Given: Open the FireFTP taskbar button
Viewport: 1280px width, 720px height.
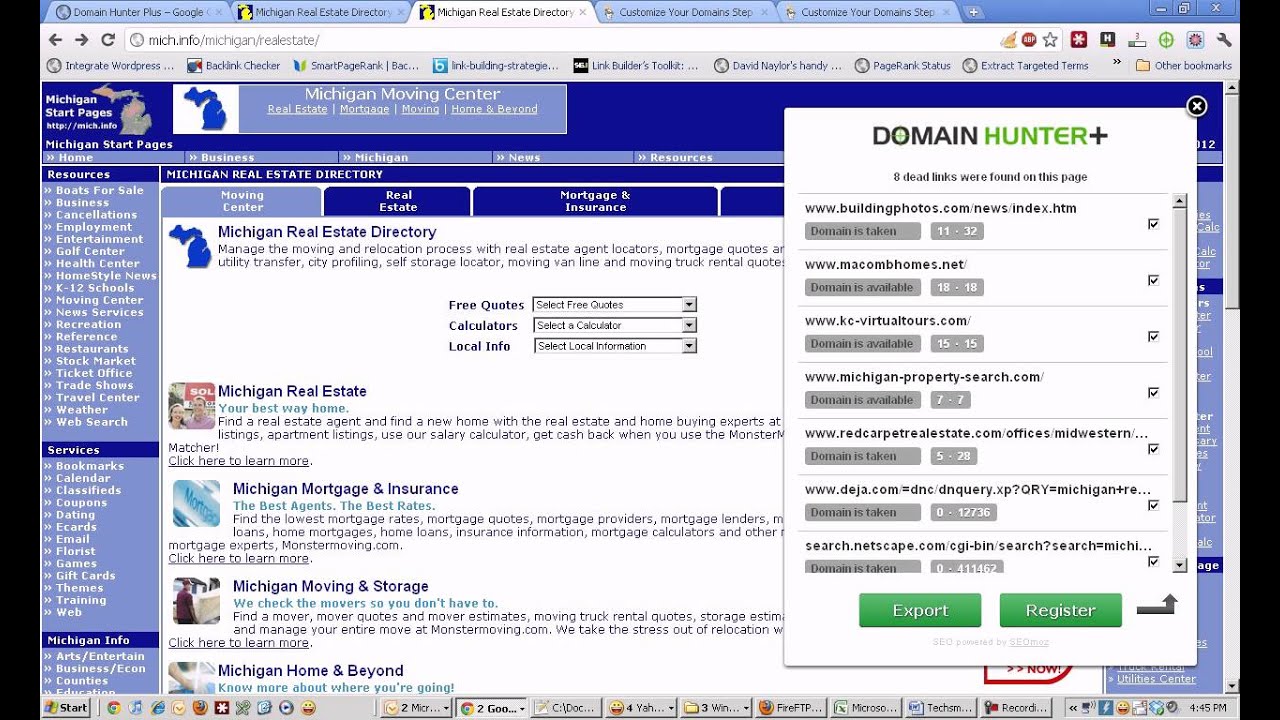Looking at the screenshot, I should (x=792, y=707).
